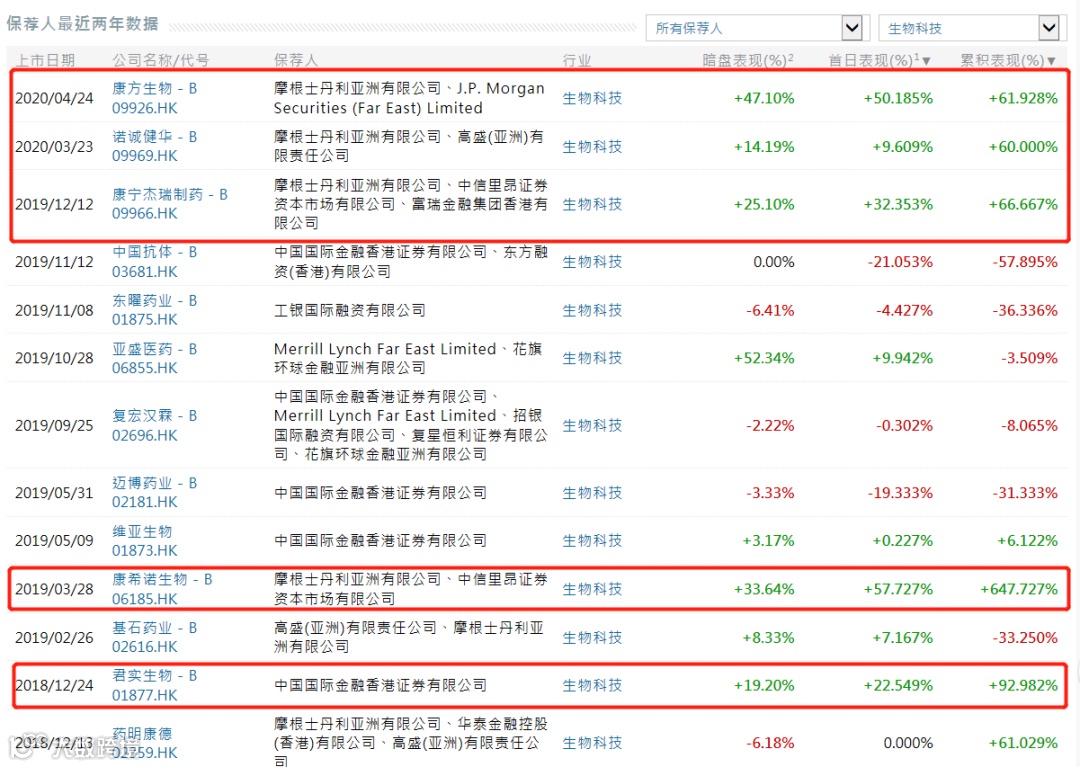Viewport: 1080px width, 767px height.
Task: Click the stock code 01875.HK
Action: point(145,319)
